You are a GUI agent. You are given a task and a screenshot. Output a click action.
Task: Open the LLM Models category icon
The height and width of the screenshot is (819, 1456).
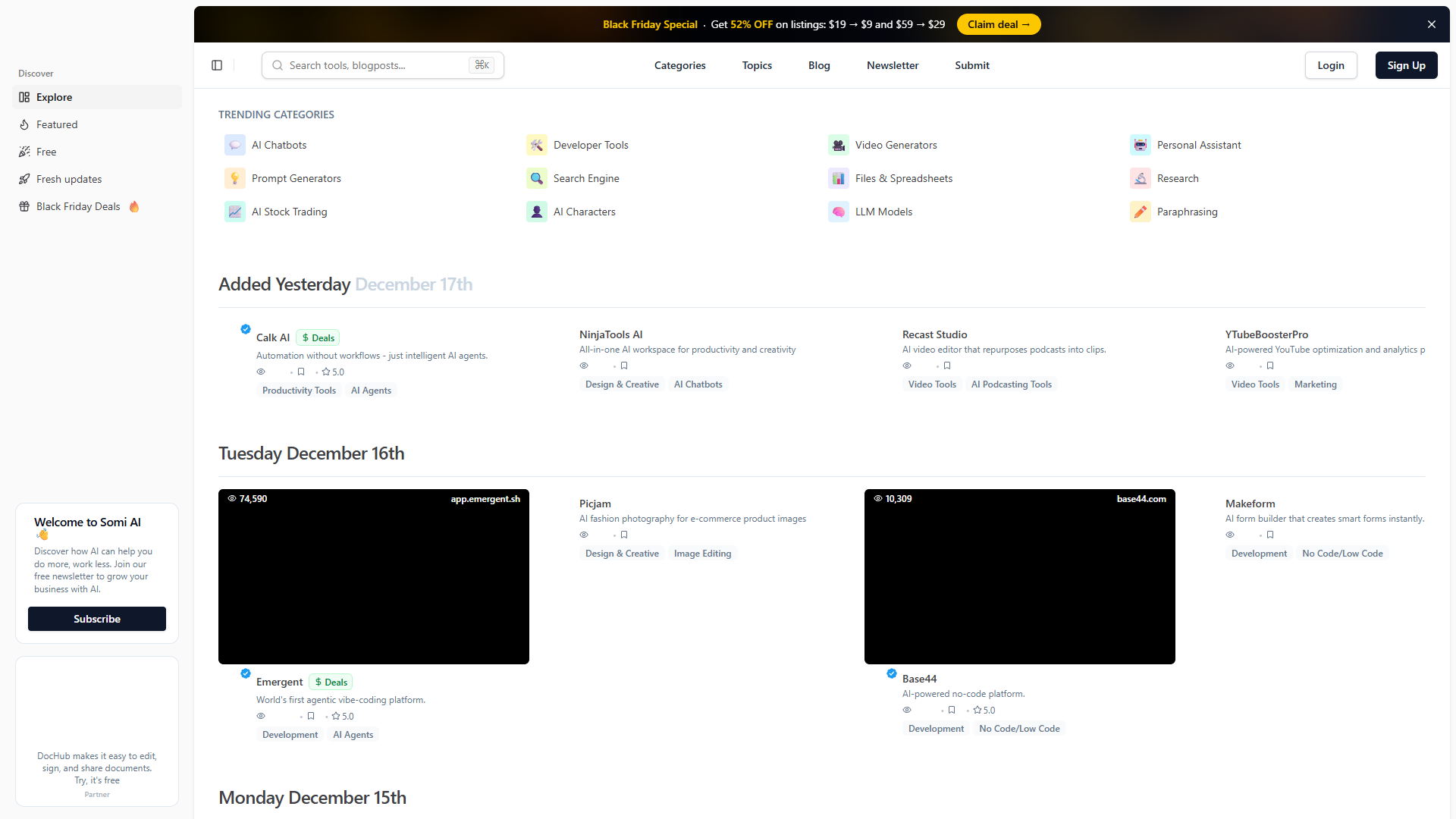[839, 212]
